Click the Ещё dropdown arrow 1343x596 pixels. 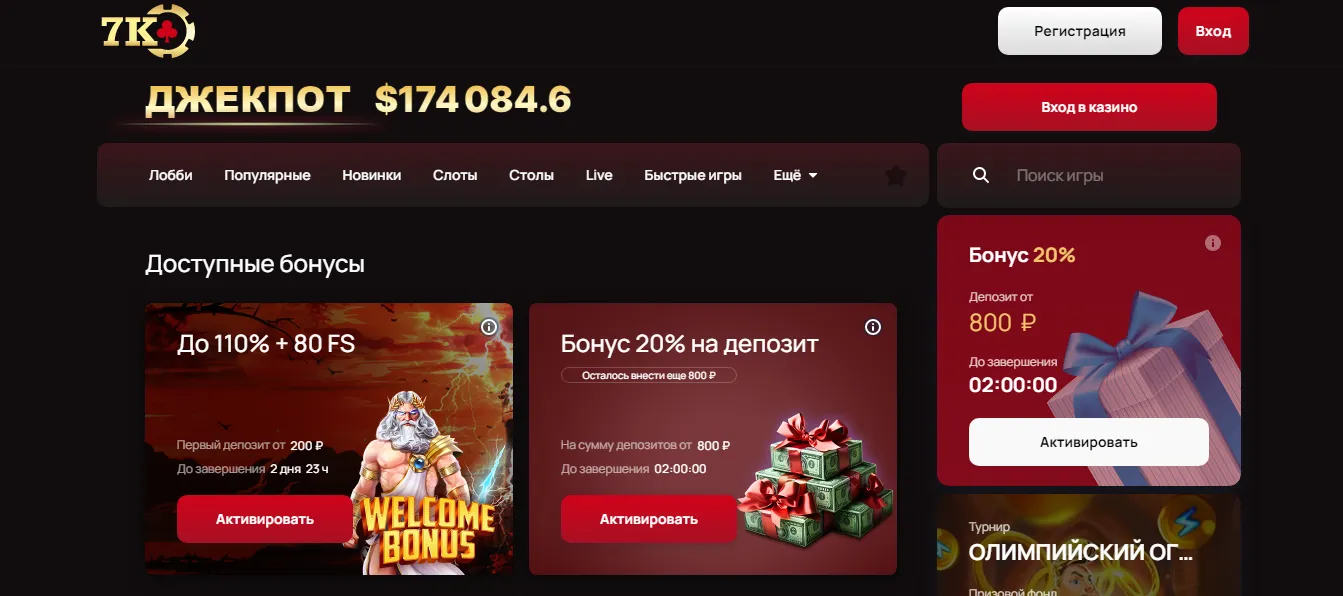coord(813,176)
